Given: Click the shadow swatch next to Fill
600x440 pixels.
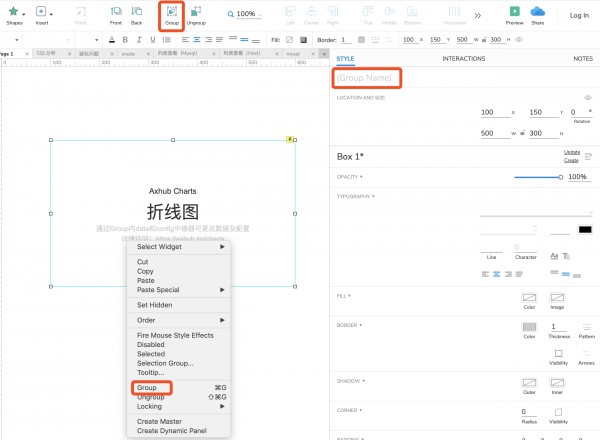Looking at the screenshot, I should 303,39.
